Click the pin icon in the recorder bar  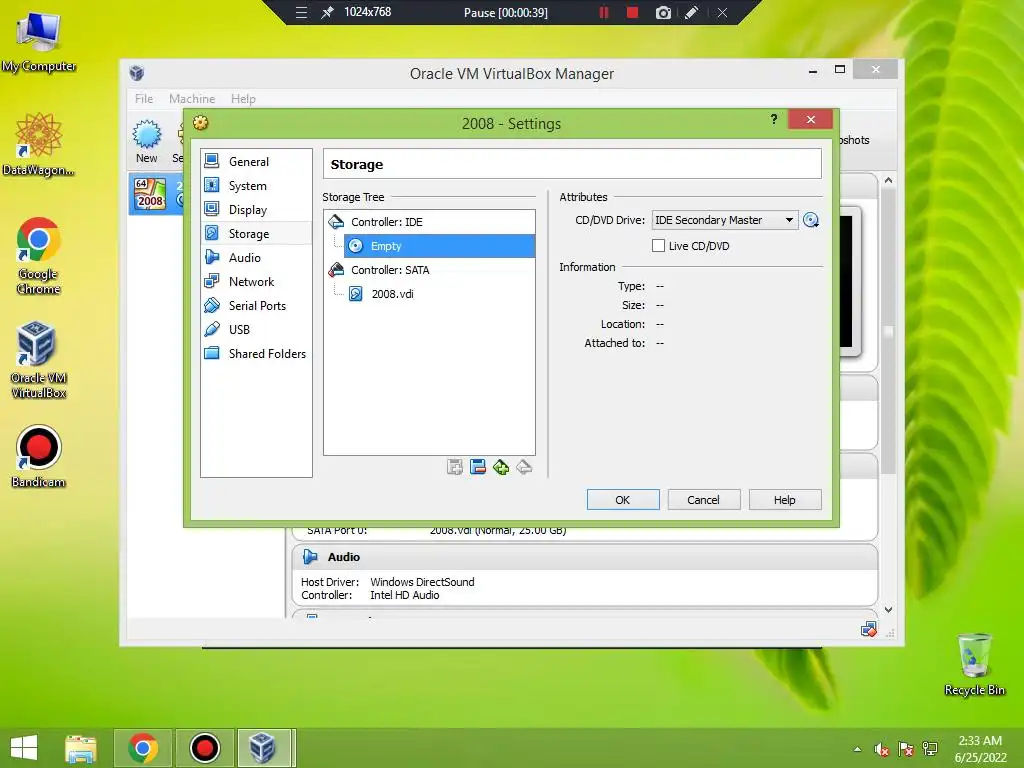(327, 12)
